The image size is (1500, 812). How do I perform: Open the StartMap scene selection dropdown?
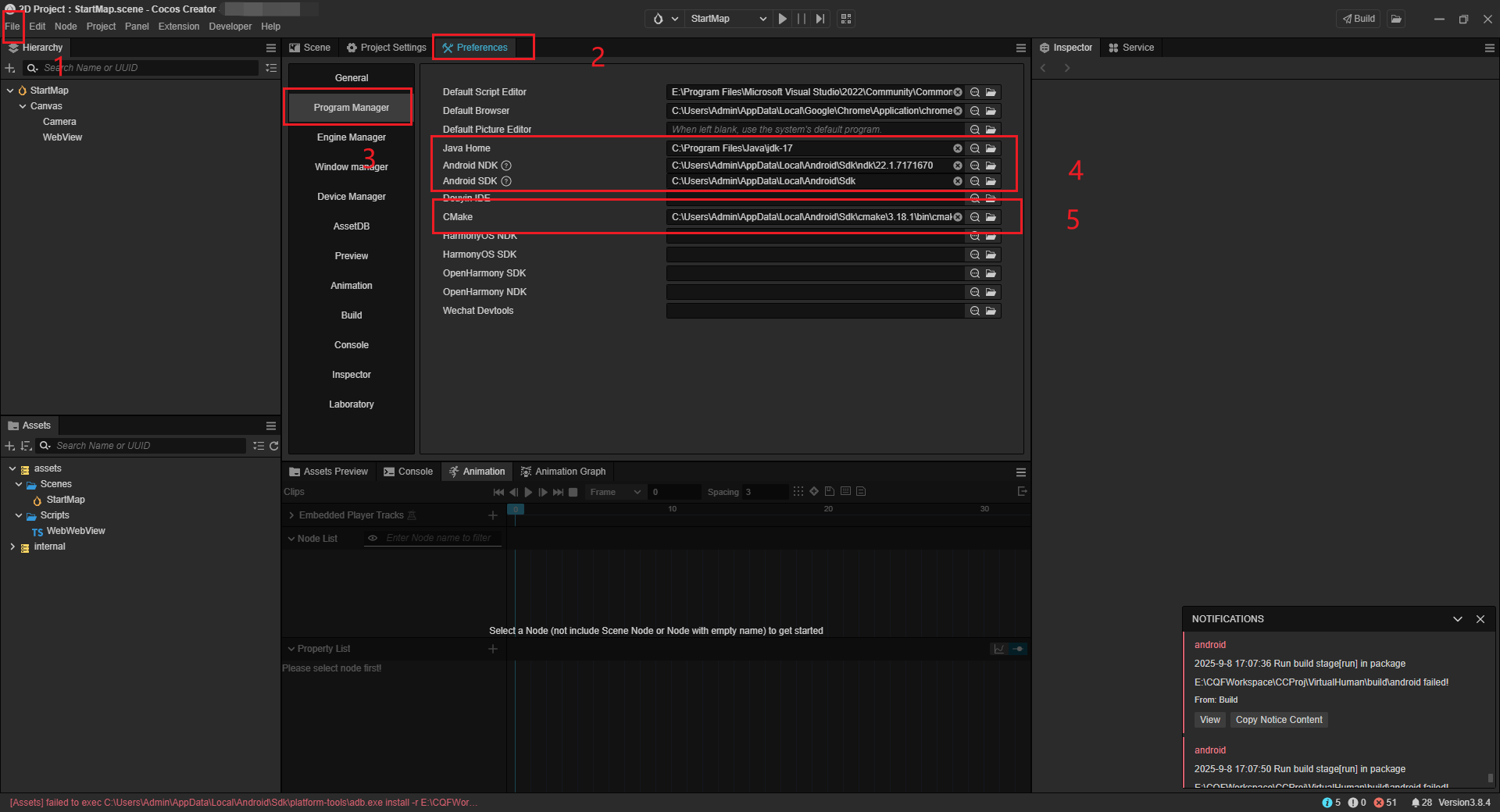click(x=728, y=19)
